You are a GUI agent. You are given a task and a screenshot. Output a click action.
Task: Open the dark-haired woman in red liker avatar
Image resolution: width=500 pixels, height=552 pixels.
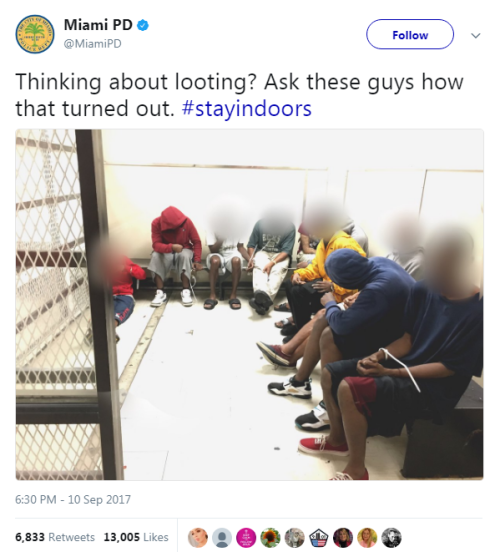click(343, 538)
